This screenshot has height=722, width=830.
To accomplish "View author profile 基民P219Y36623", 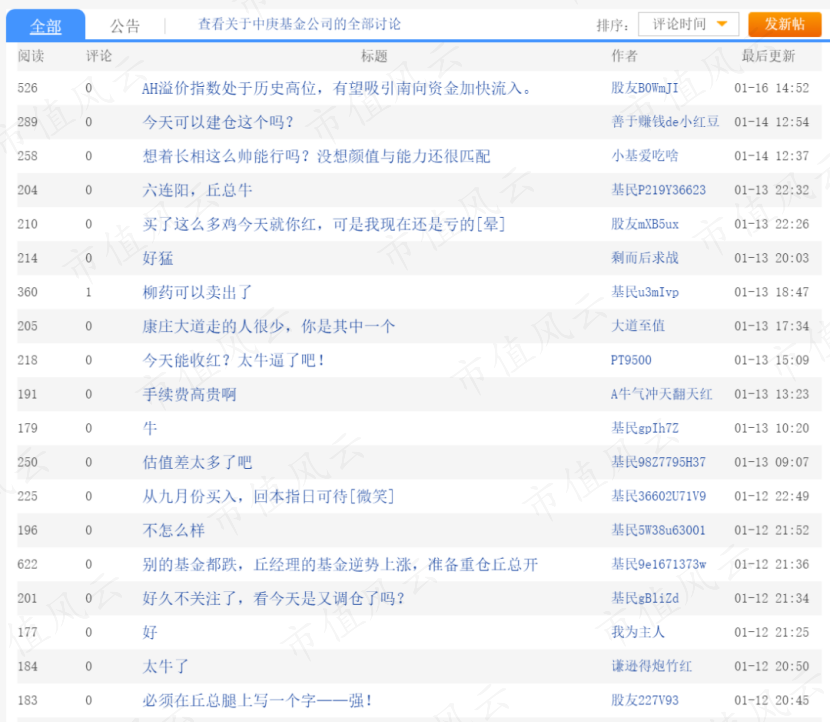I will click(658, 190).
